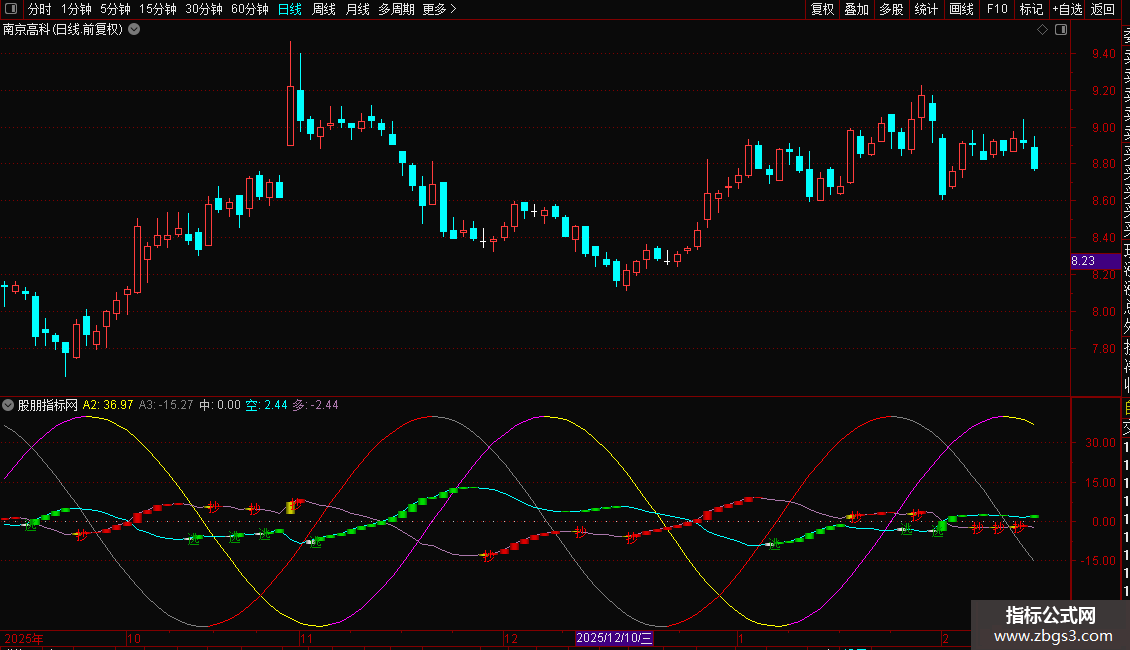
Task: Select the 30分钟 period tab
Action: point(203,9)
